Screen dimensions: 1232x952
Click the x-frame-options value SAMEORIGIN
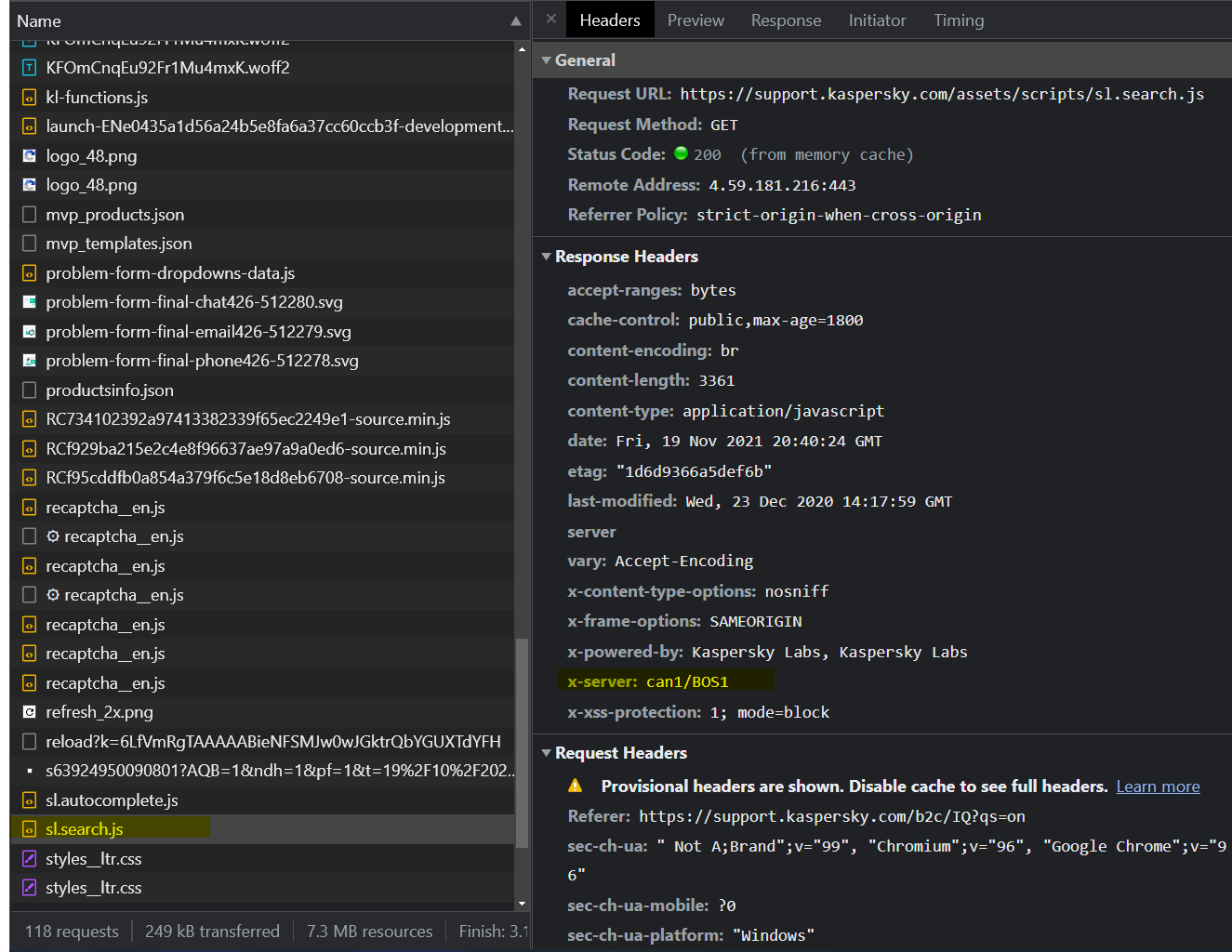[x=756, y=622]
